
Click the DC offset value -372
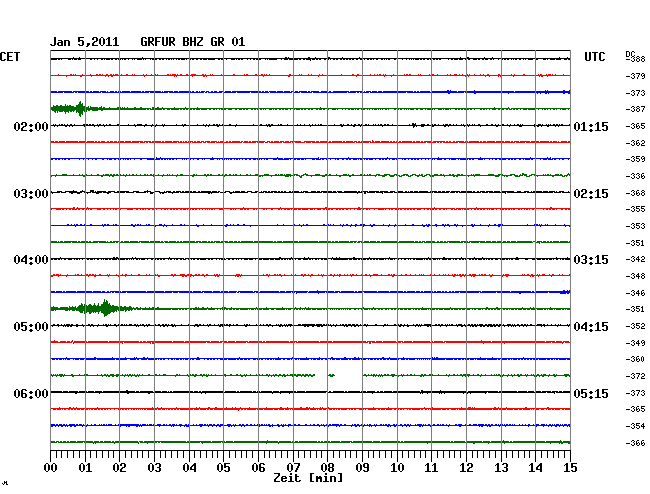[x=635, y=377]
